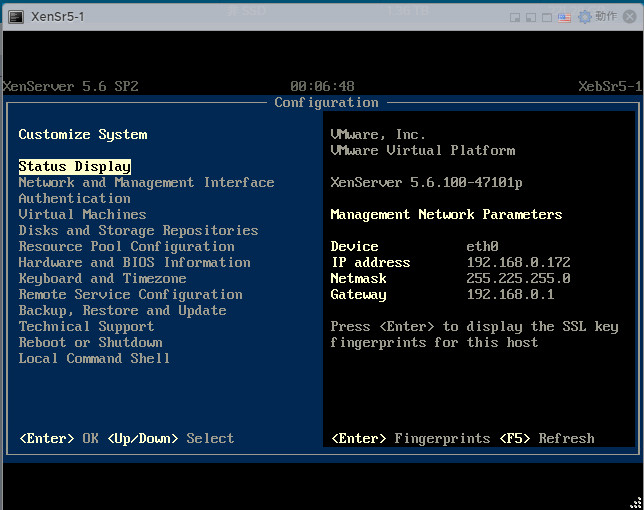Viewport: 644px width, 510px height.
Task: Click the console window icon beside XenSr5-1
Action: coord(16,17)
